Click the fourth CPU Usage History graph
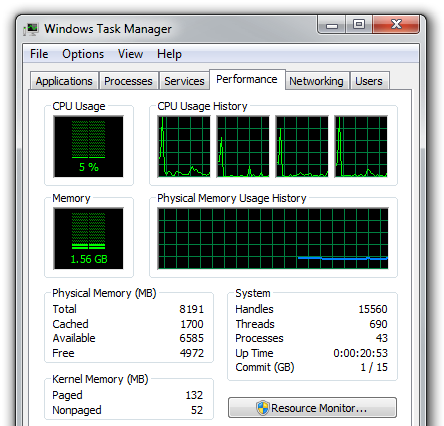444x426 pixels. pyautogui.click(x=361, y=146)
